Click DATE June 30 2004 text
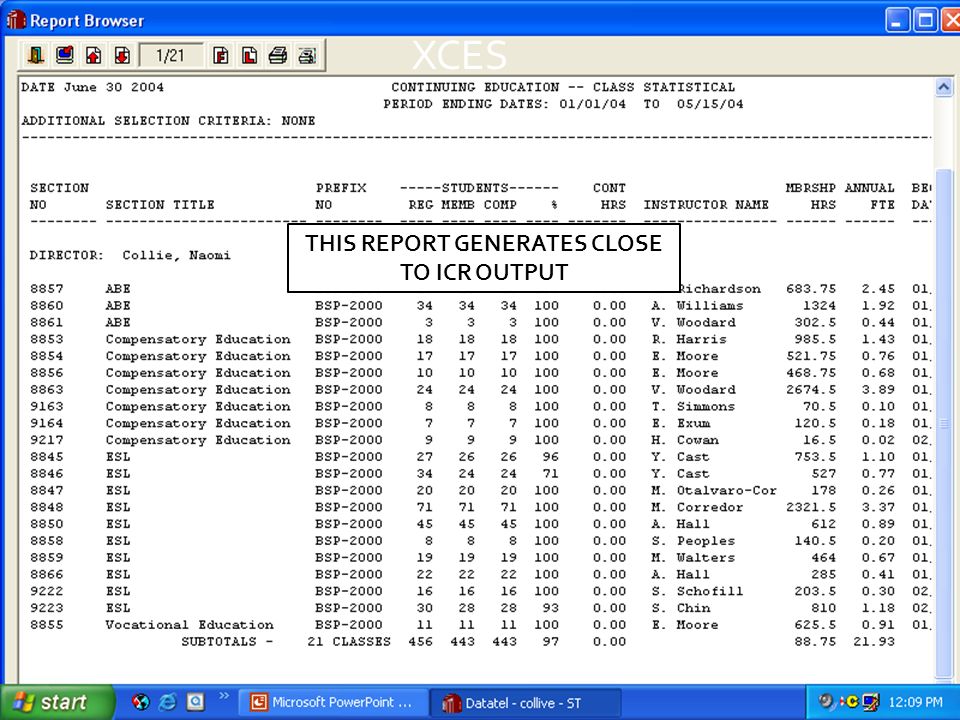The width and height of the screenshot is (960, 720). pos(92,87)
